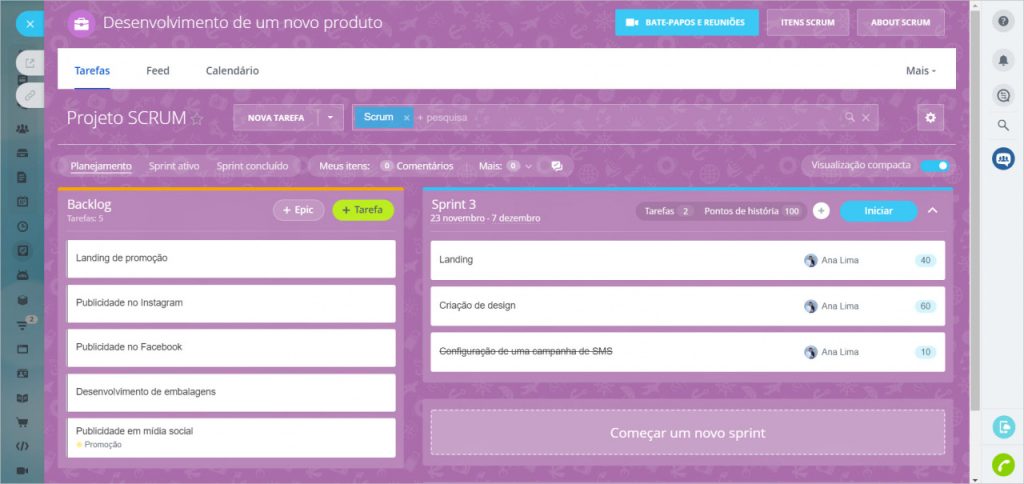The height and width of the screenshot is (484, 1024).
Task: Add an Epic to the Backlog
Action: coord(298,210)
